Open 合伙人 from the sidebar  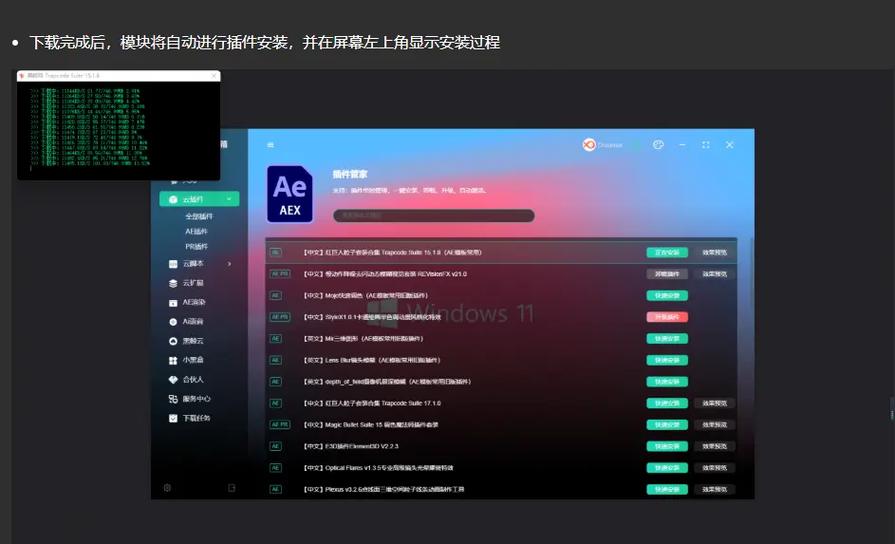click(x=193, y=380)
